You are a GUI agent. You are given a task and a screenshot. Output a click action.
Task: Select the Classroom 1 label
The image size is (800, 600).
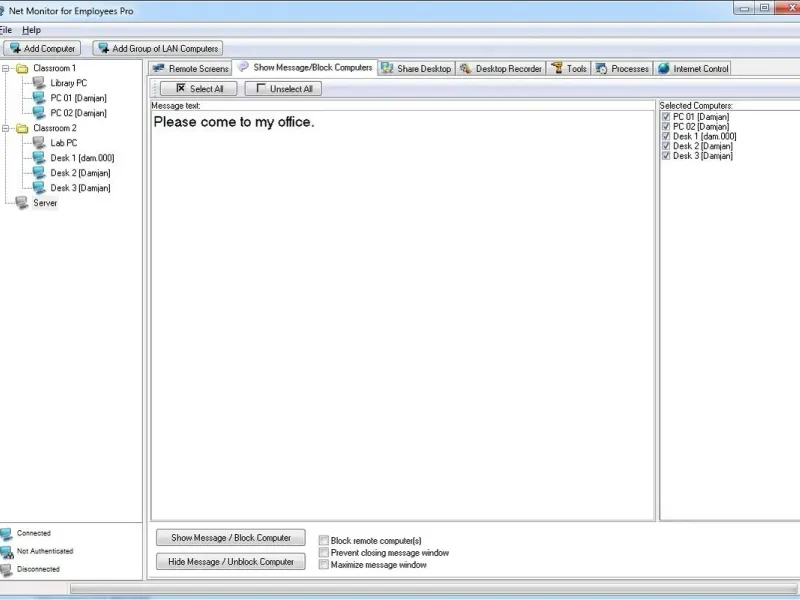(55, 68)
